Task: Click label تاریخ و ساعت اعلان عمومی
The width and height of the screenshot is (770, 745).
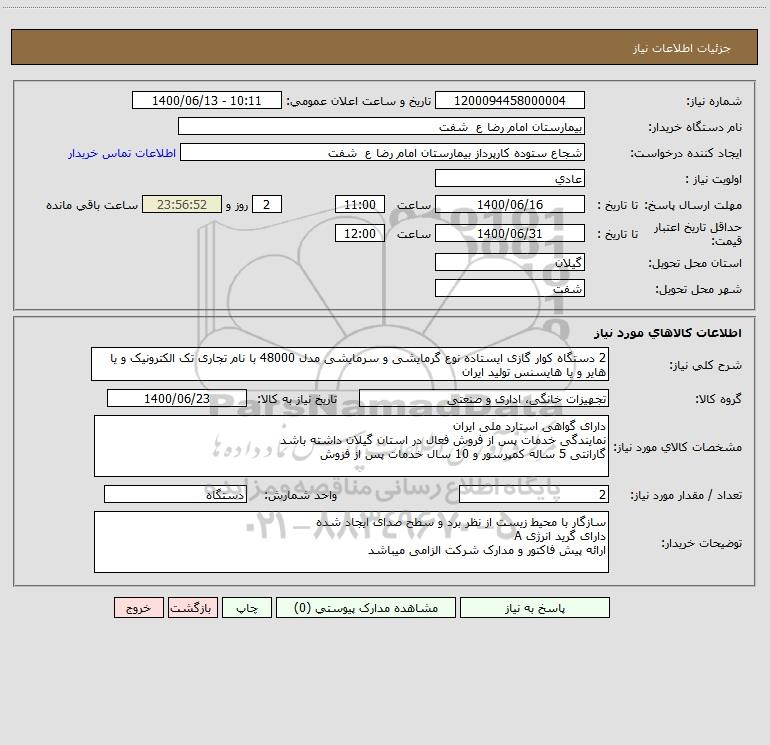Action: [358, 102]
